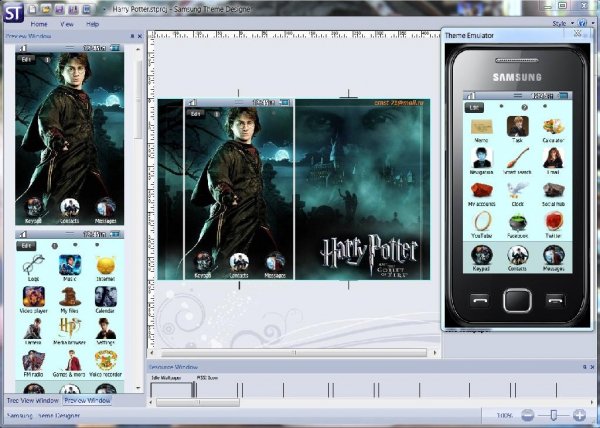Click the Memo icon in Theme Emulator
The width and height of the screenshot is (600, 428).
(x=481, y=127)
